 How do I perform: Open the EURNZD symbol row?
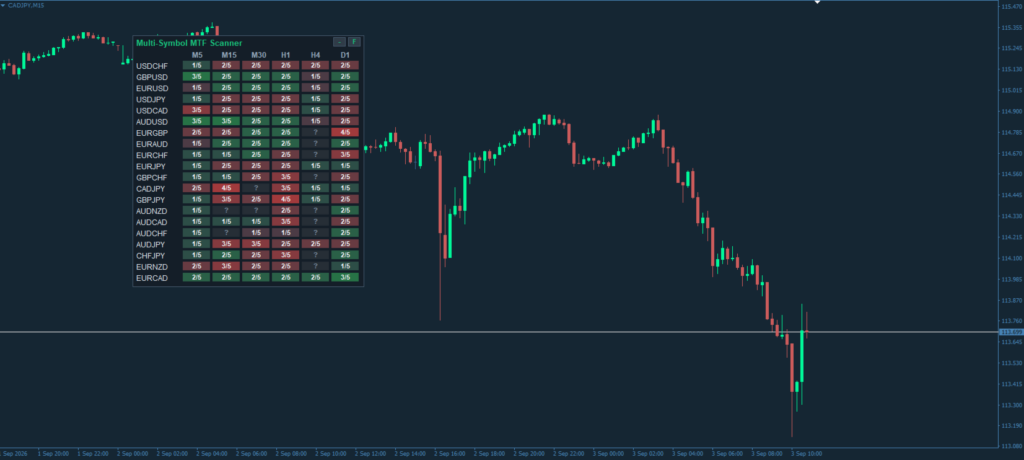click(152, 266)
